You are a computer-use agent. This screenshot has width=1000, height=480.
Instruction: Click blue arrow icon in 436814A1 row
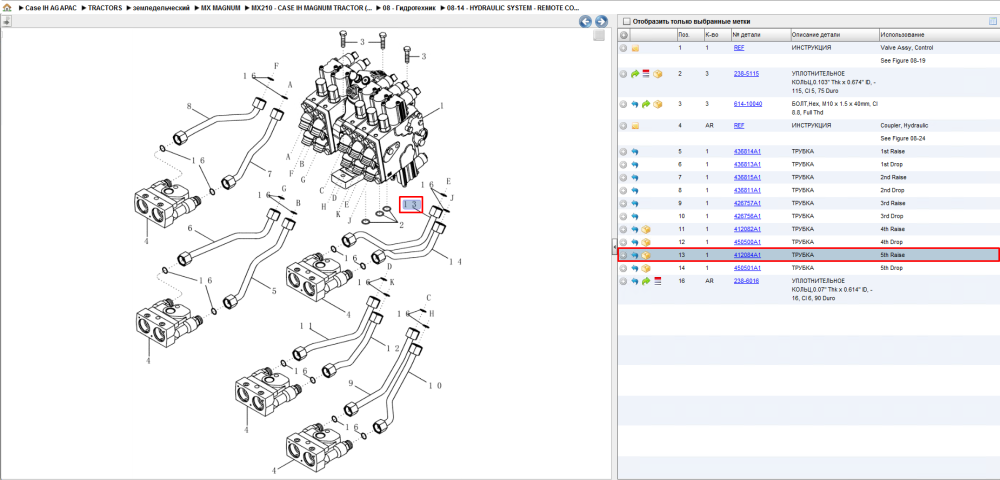(635, 152)
